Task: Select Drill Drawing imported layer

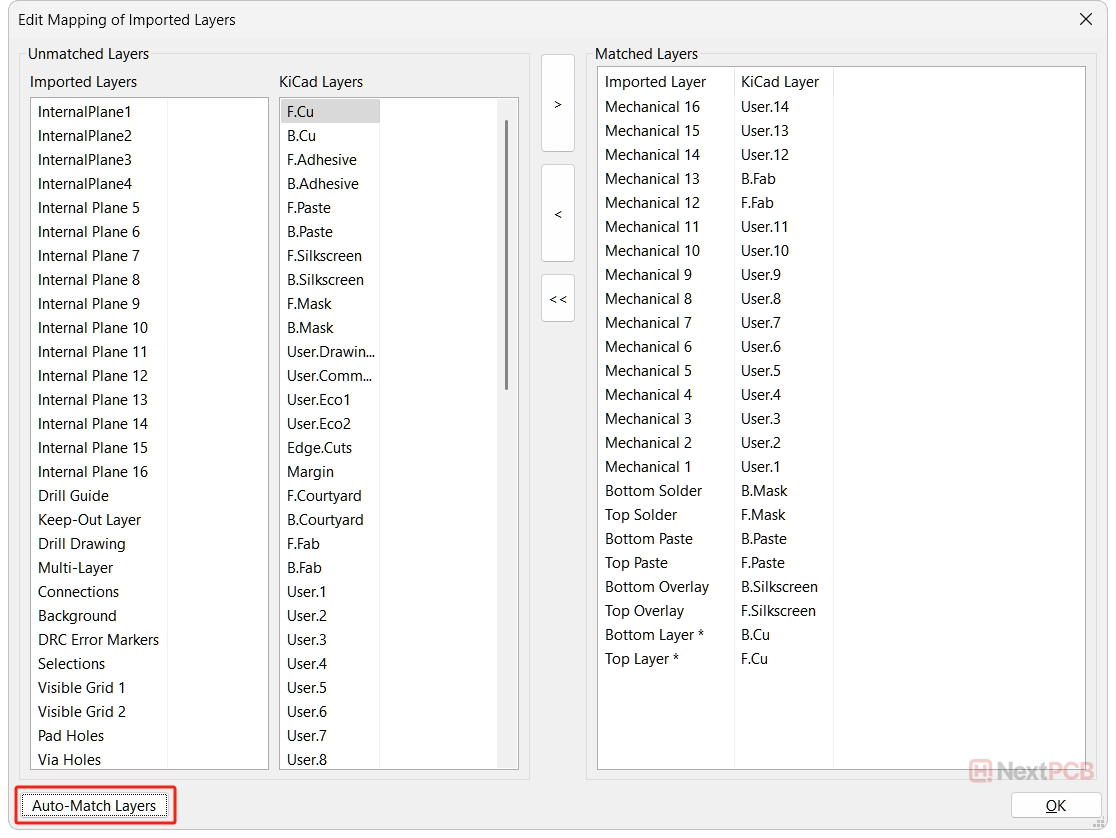Action: point(81,544)
